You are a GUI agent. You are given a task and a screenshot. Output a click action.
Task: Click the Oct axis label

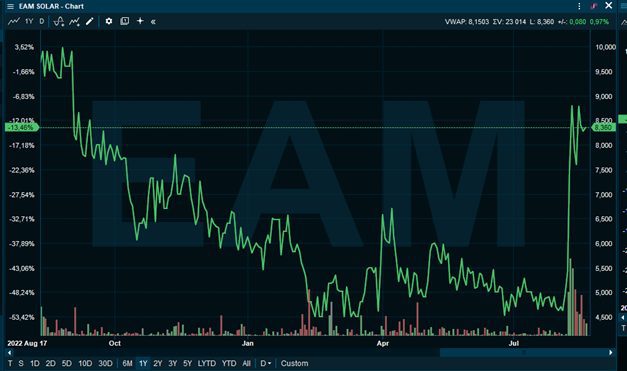[x=115, y=343]
